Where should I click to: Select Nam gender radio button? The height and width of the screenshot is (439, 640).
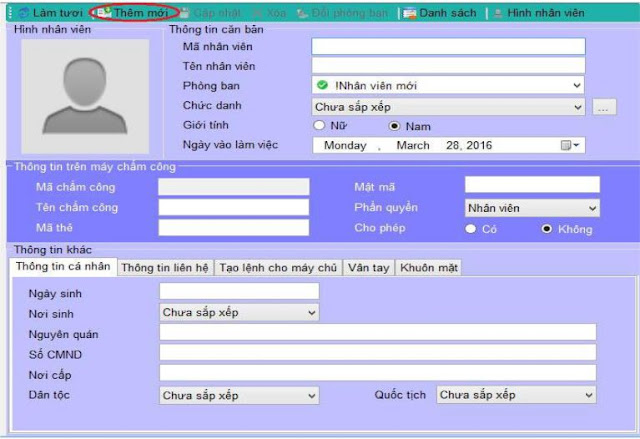pos(394,126)
